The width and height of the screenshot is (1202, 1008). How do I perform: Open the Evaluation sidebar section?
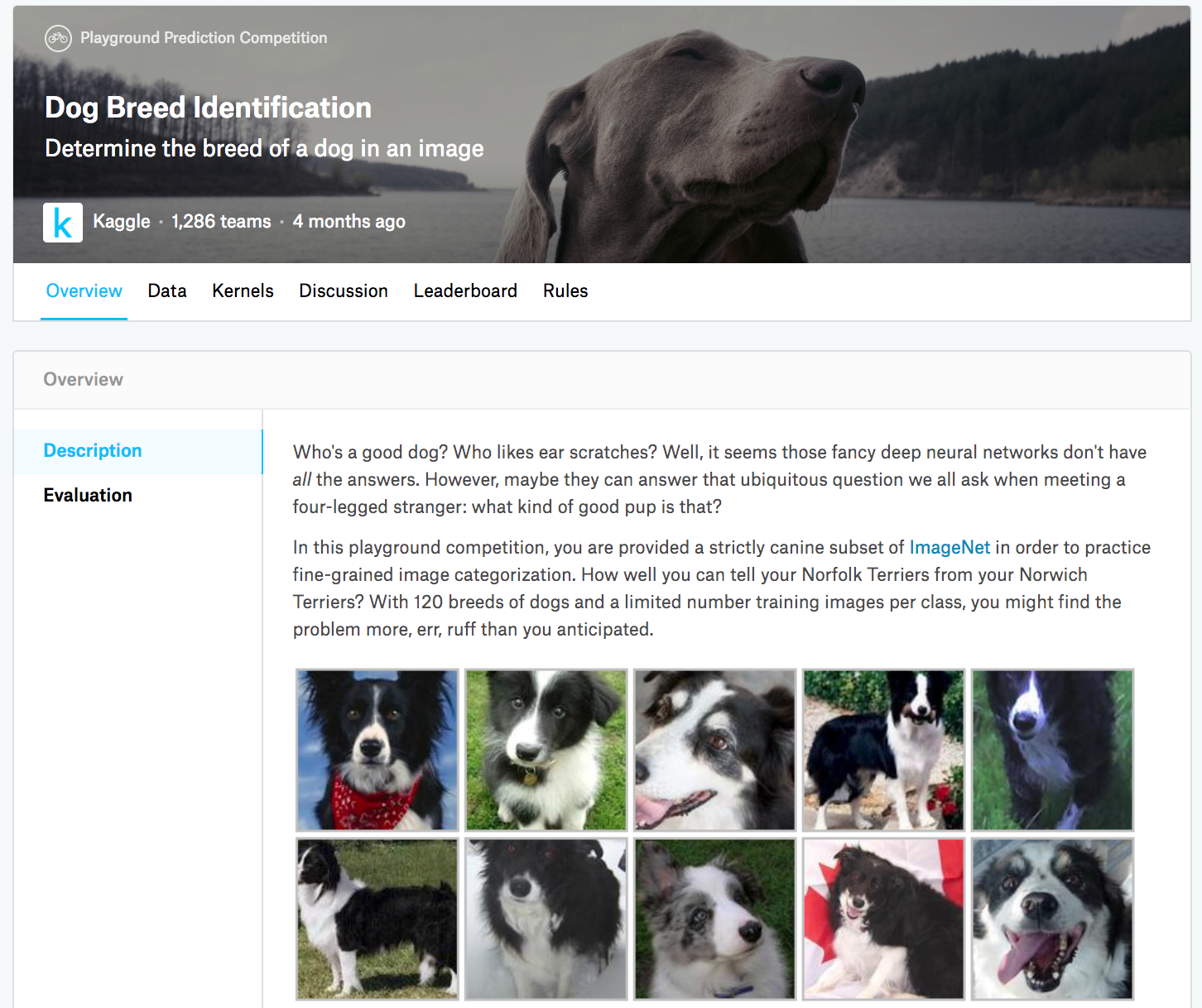[88, 496]
